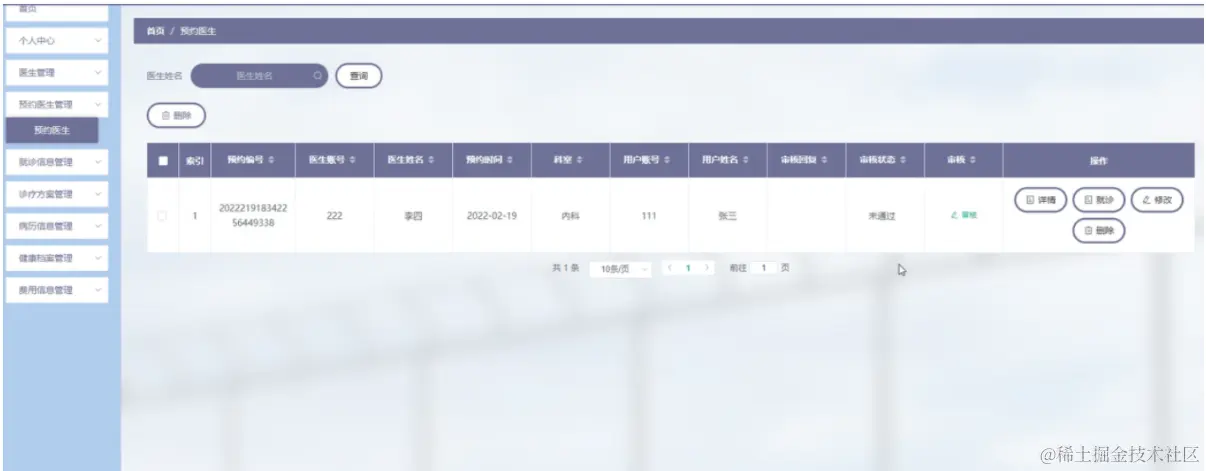Click the 删除 button above the table
Screen dimensions: 1206x471
pyautogui.click(x=176, y=116)
